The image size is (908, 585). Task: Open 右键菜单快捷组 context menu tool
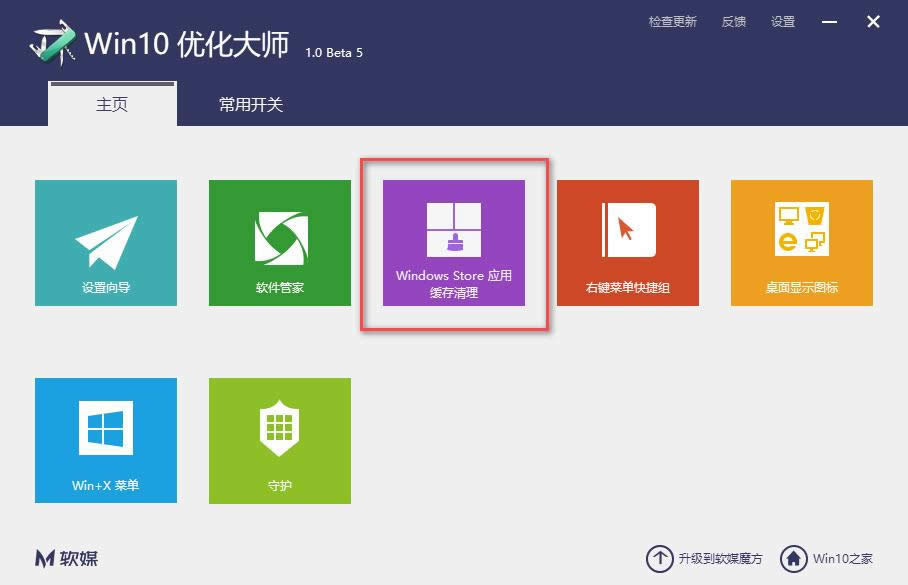click(627, 242)
